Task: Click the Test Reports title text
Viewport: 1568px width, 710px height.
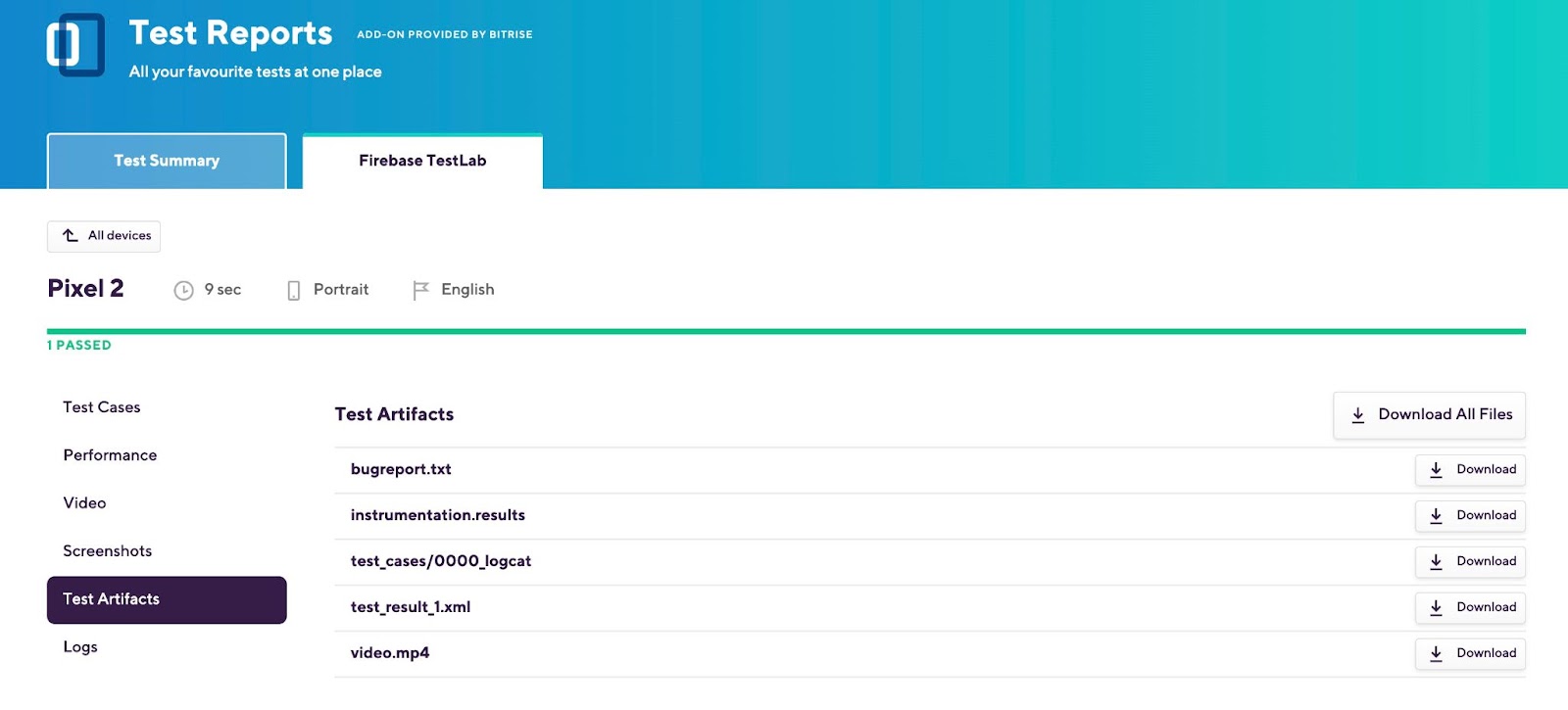Action: (x=231, y=33)
